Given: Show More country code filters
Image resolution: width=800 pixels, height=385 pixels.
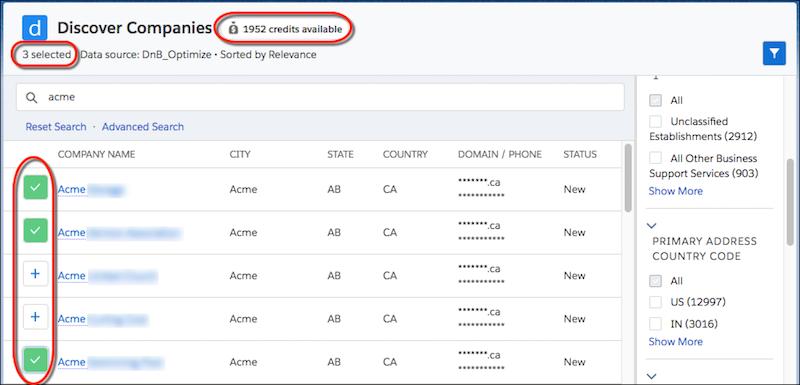Looking at the screenshot, I should coord(676,342).
